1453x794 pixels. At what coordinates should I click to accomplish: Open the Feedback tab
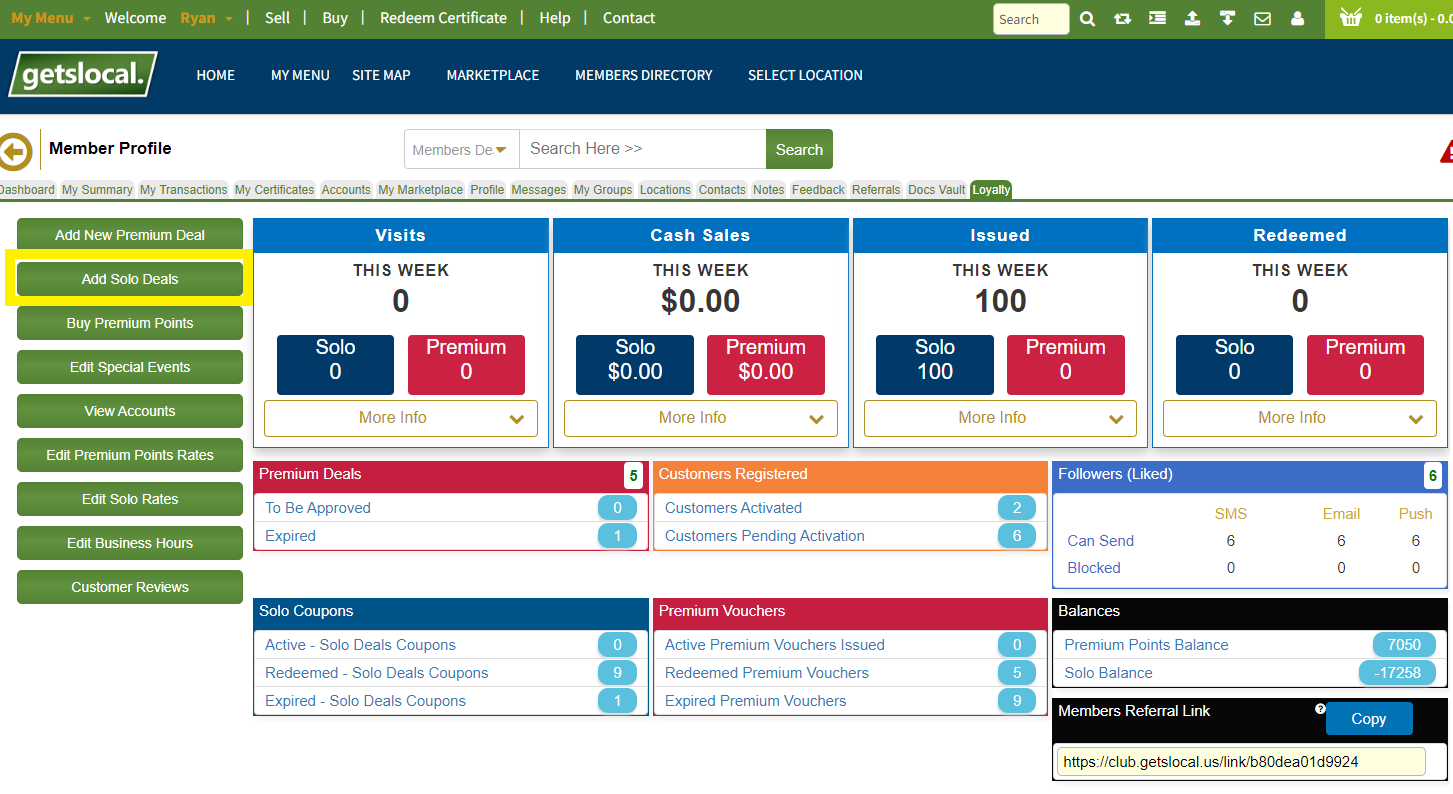coord(818,190)
